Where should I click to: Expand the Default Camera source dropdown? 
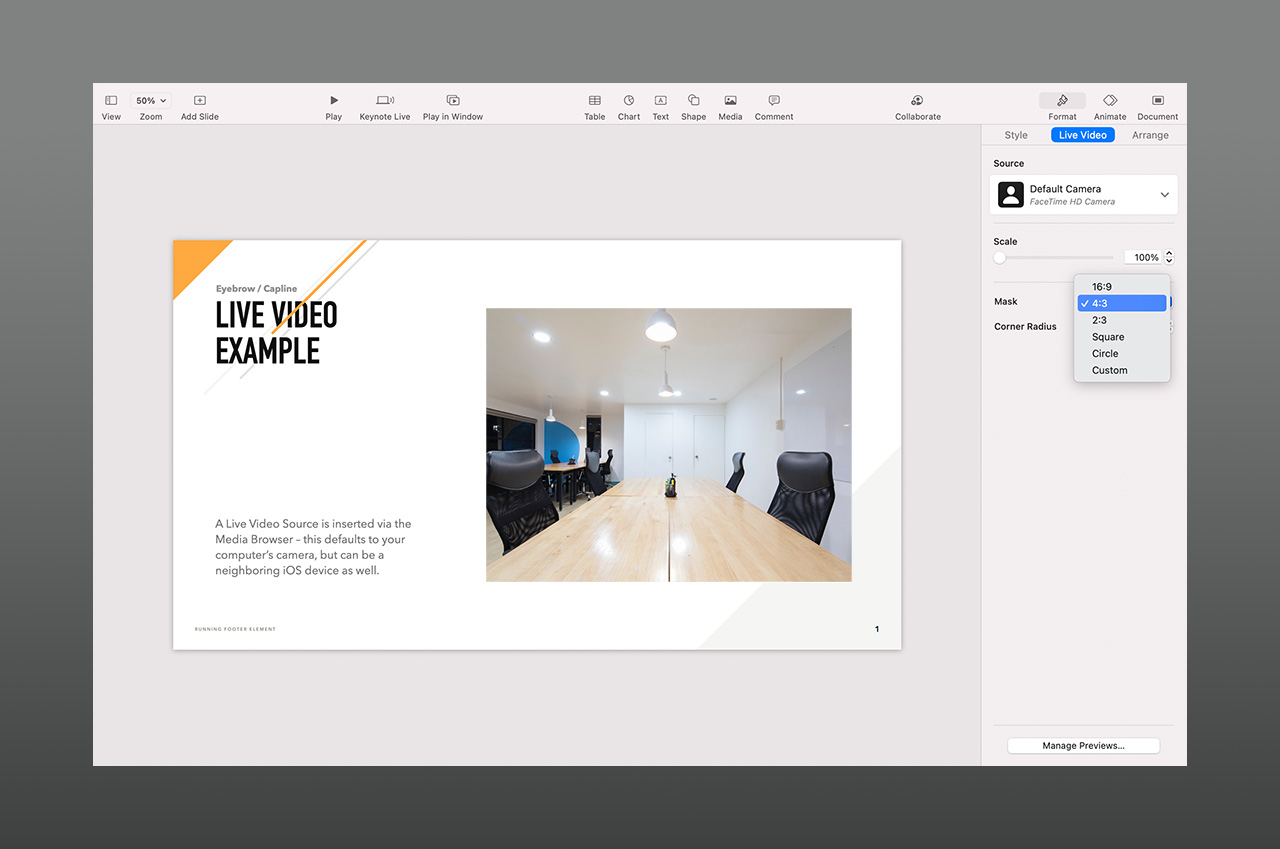(1164, 195)
